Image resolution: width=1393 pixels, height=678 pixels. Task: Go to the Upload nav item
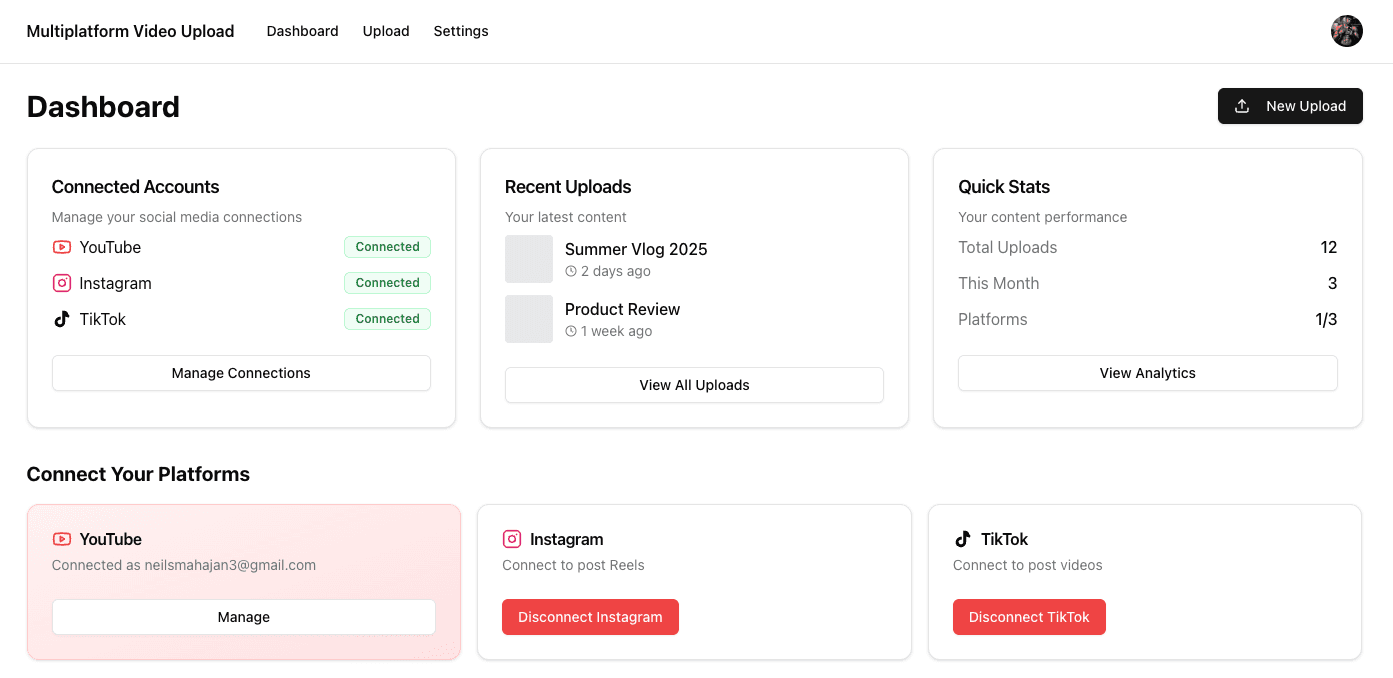[x=386, y=31]
